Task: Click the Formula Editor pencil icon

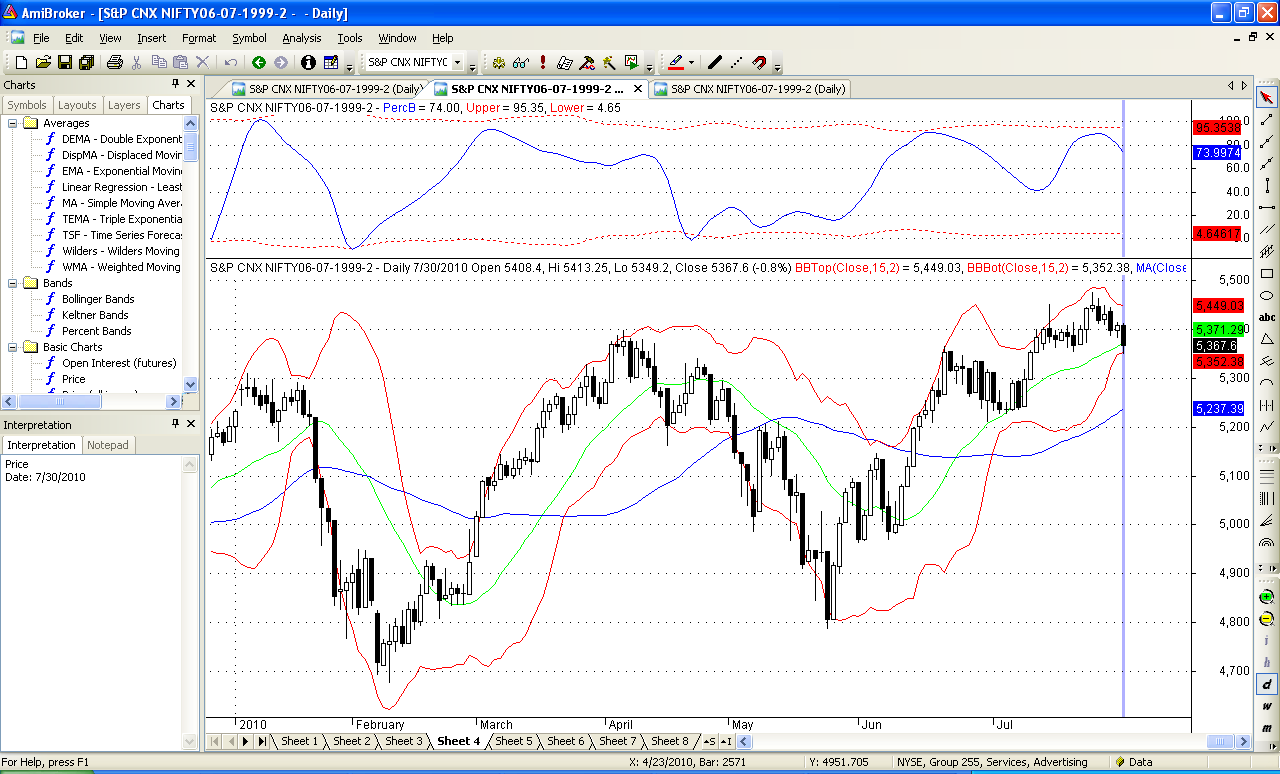Action: (565, 62)
